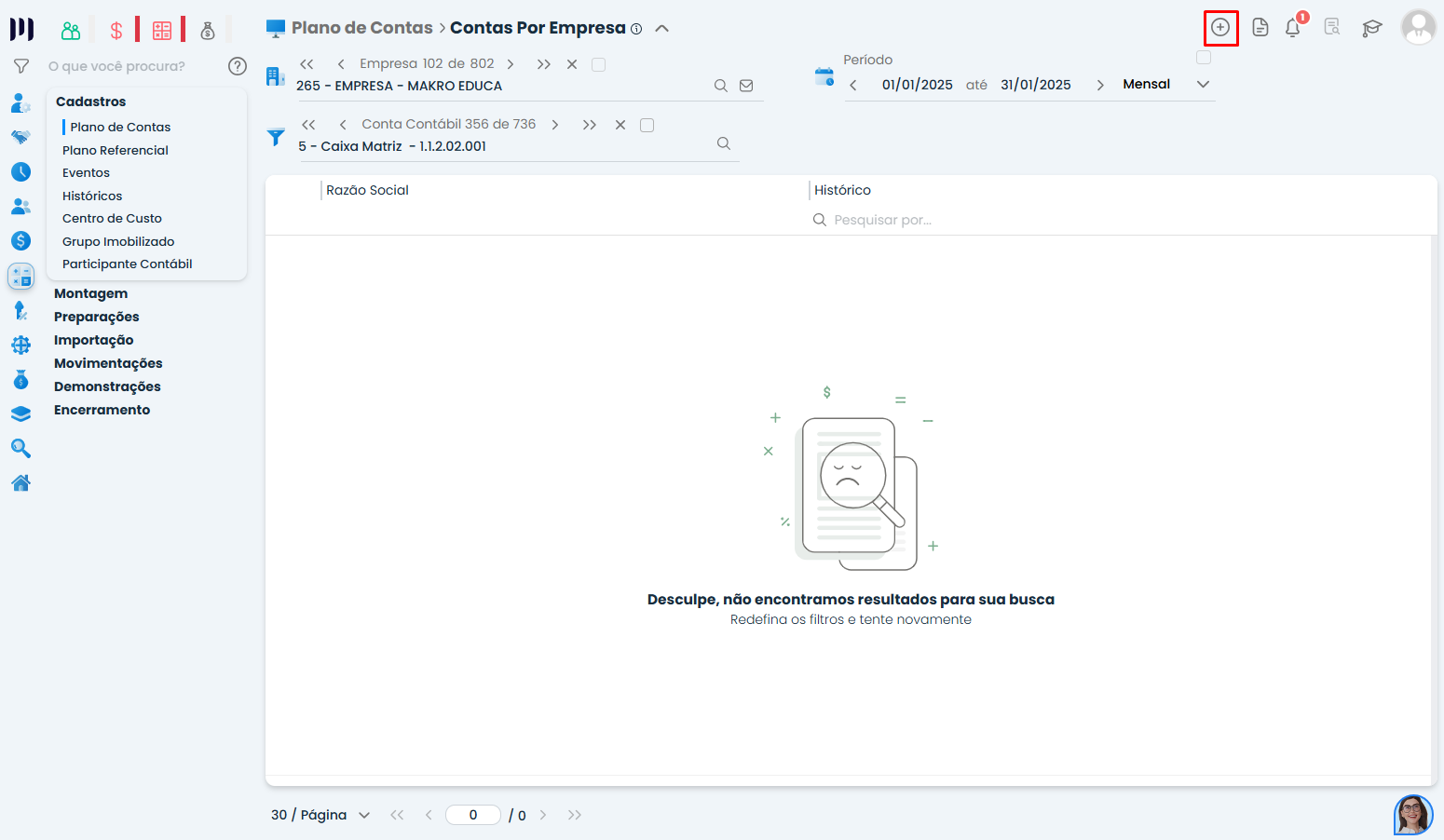Screen dimensions: 1444x840
Task: Click the blue funnel filter icon
Action: coord(276,137)
